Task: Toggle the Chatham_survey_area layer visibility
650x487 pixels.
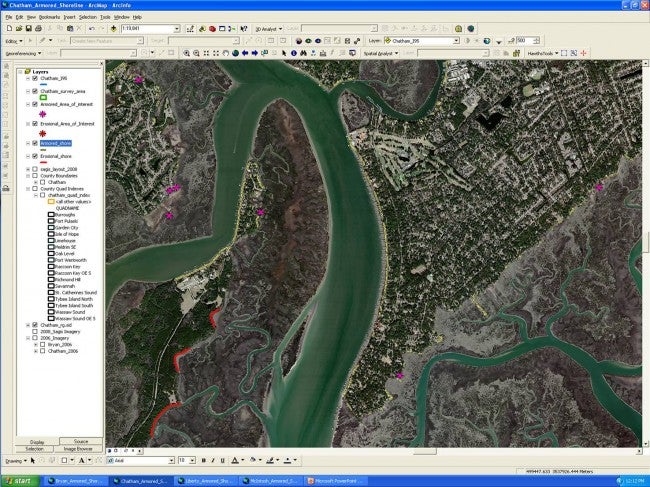Action: [34, 91]
